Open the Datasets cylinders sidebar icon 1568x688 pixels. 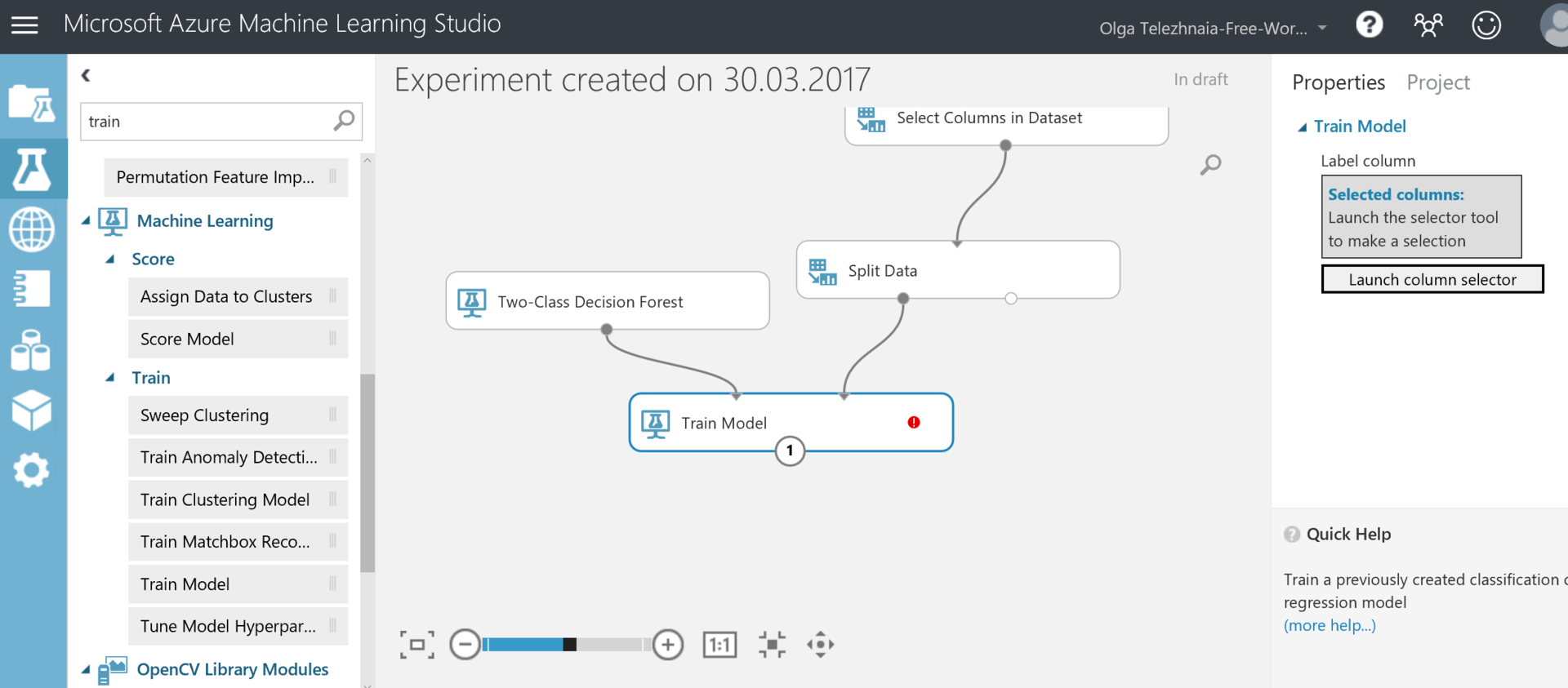pyautogui.click(x=32, y=350)
